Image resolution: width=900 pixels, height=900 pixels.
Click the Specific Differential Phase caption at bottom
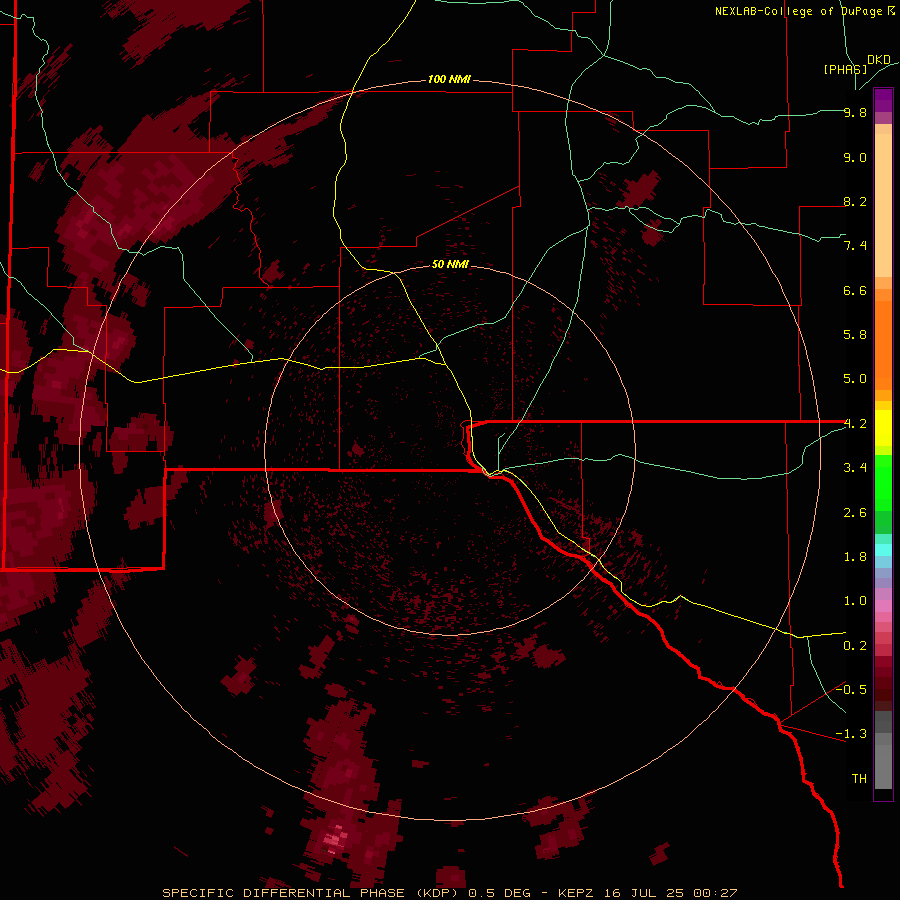click(x=449, y=893)
